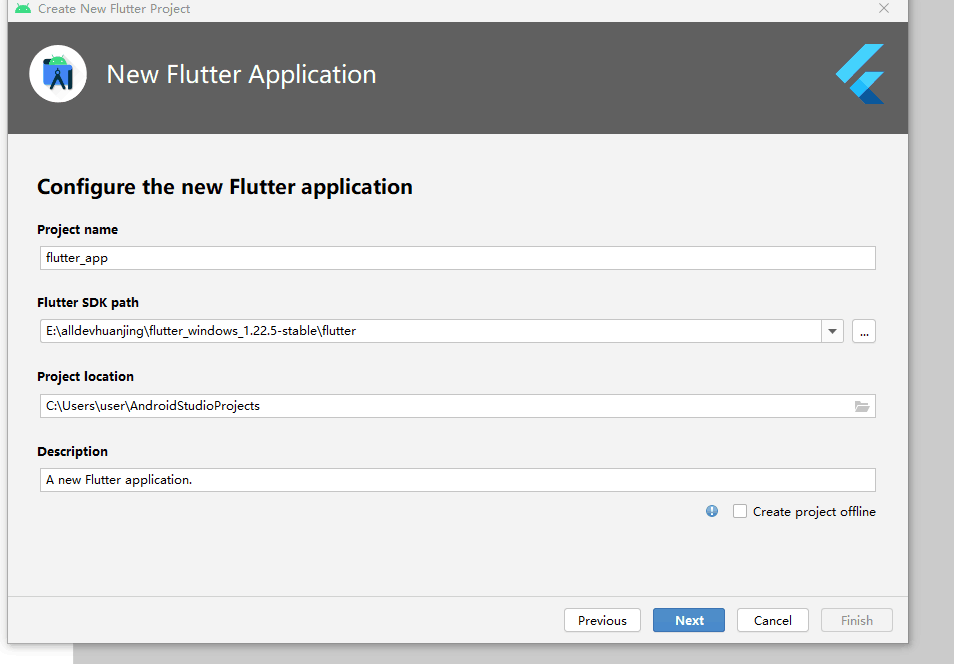Click the Configure the new Flutter application heading
The height and width of the screenshot is (664, 954).
225,187
